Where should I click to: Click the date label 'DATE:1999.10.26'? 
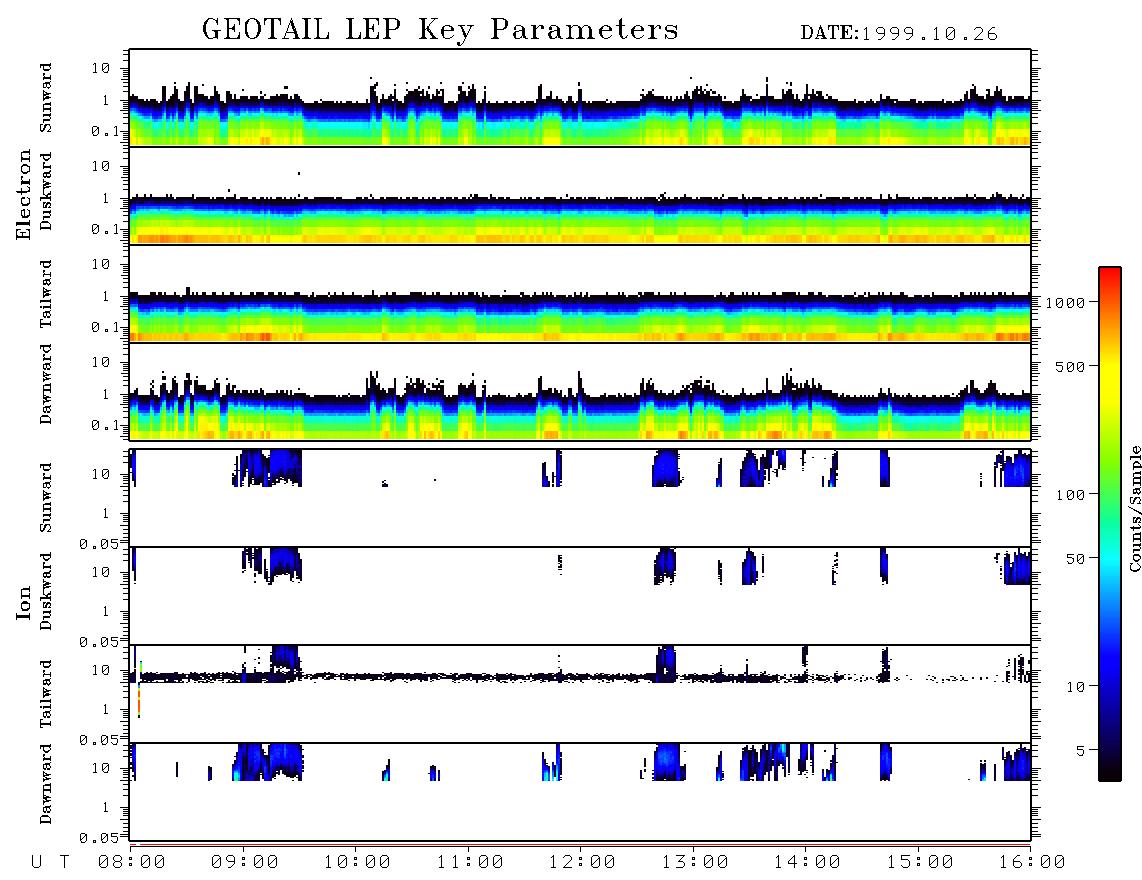click(899, 33)
